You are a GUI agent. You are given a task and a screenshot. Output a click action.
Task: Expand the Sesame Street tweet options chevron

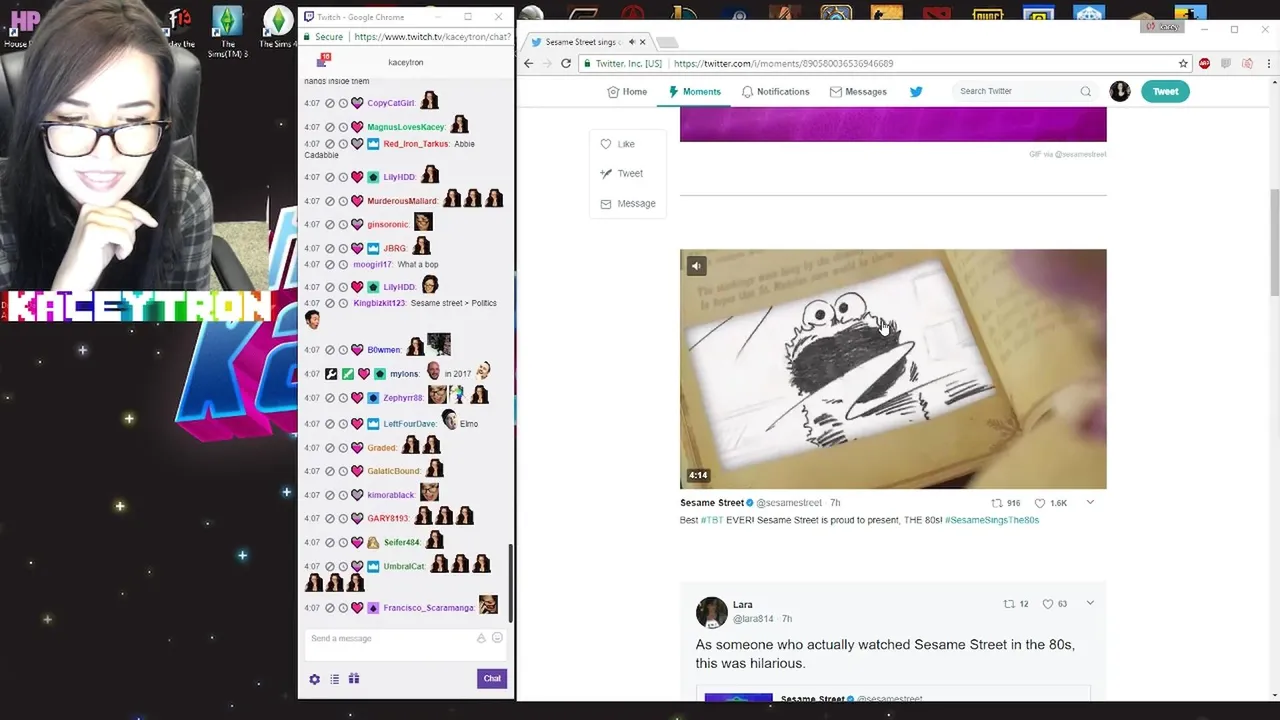pyautogui.click(x=1090, y=503)
